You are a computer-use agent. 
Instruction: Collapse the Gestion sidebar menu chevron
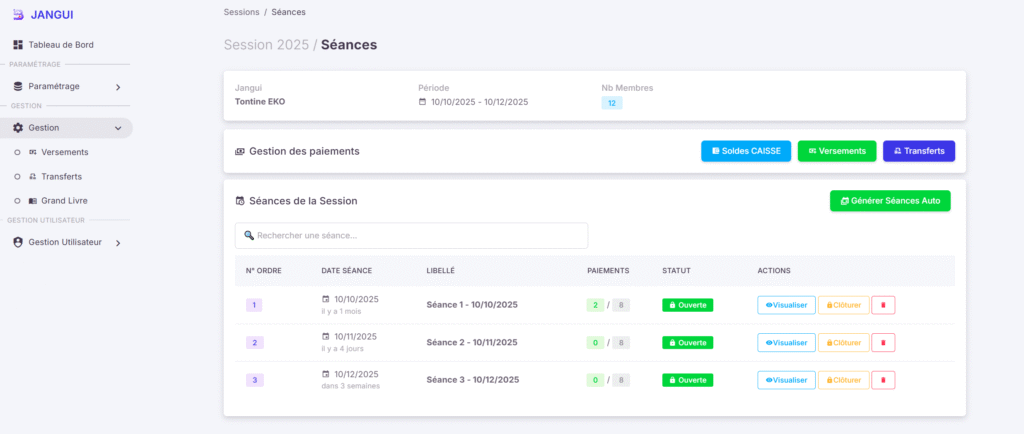(x=118, y=128)
